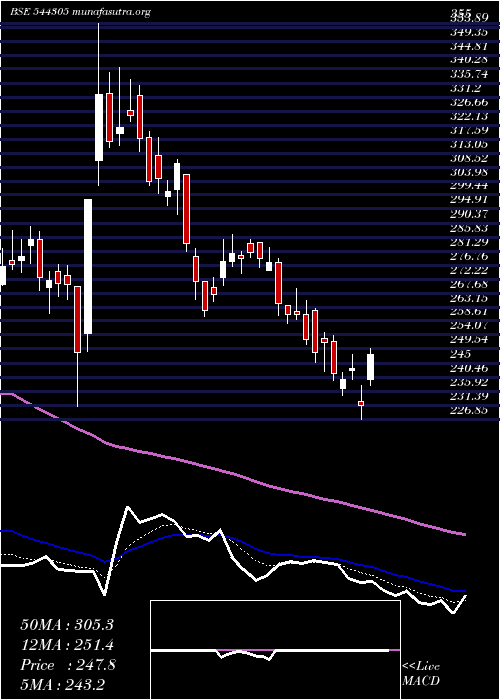Click the last white candle on the right
500x700 pixels.
[371, 367]
